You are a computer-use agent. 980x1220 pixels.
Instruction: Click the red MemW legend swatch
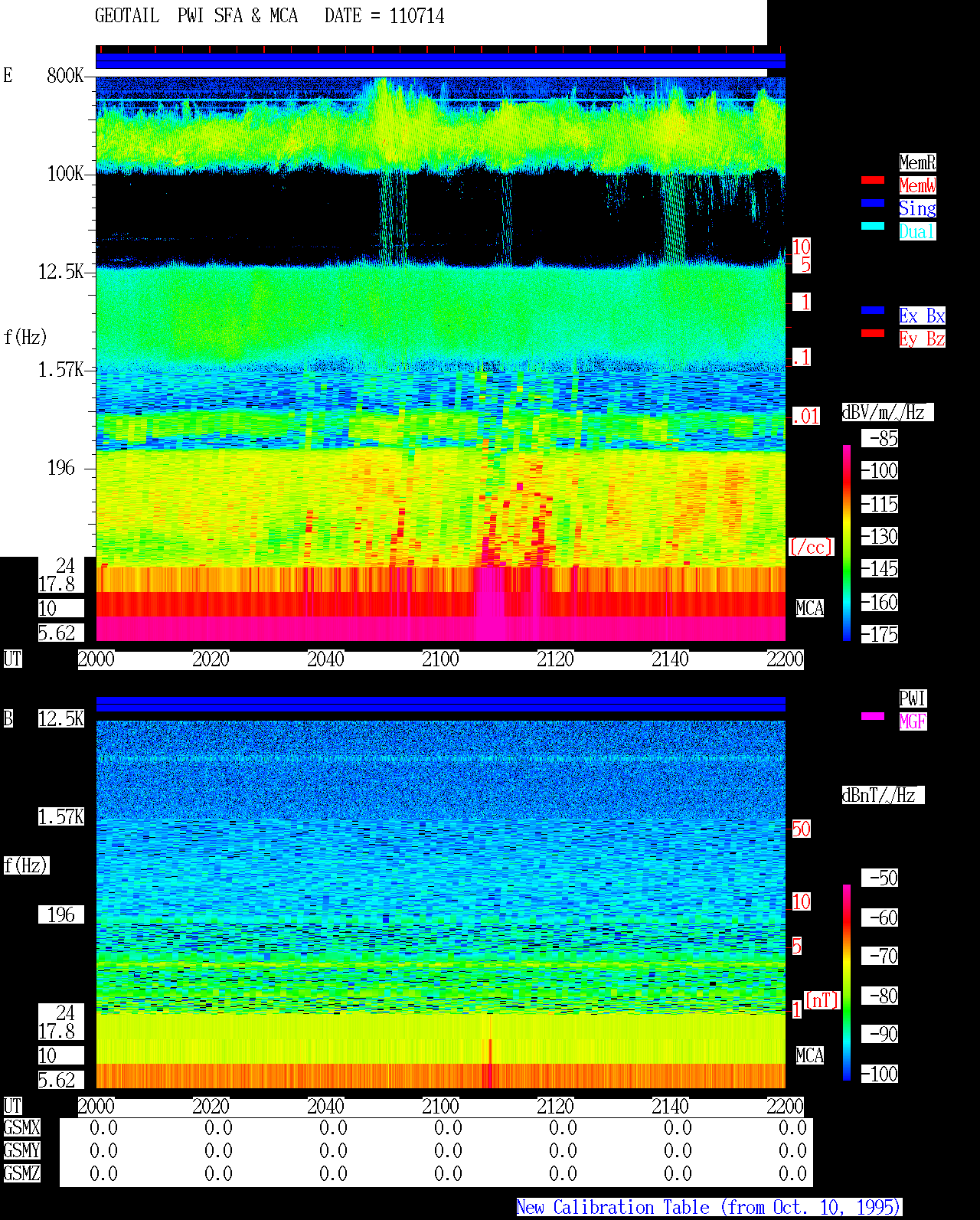[873, 180]
